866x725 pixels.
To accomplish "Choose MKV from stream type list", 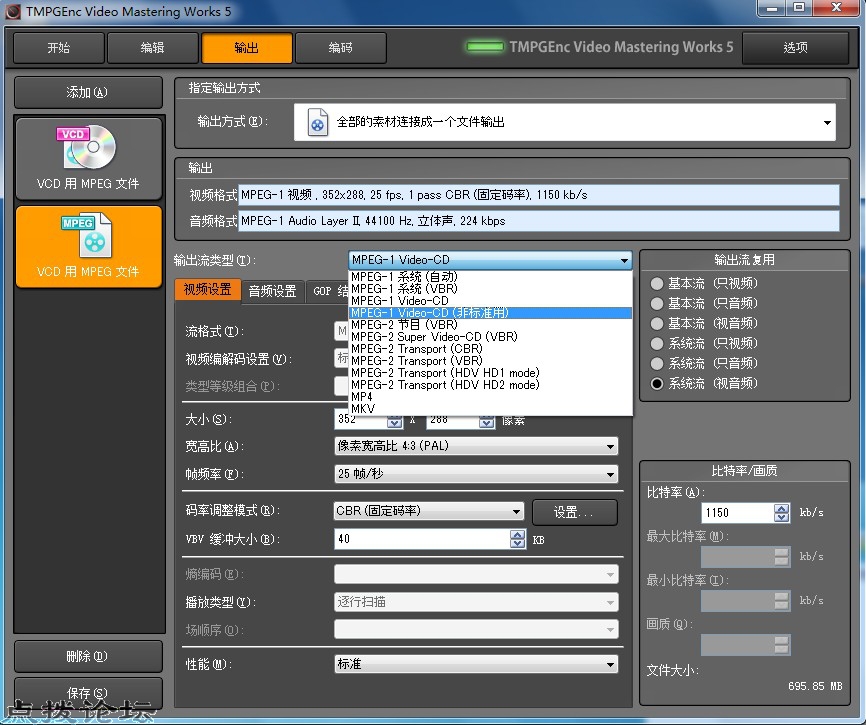I will (490, 409).
